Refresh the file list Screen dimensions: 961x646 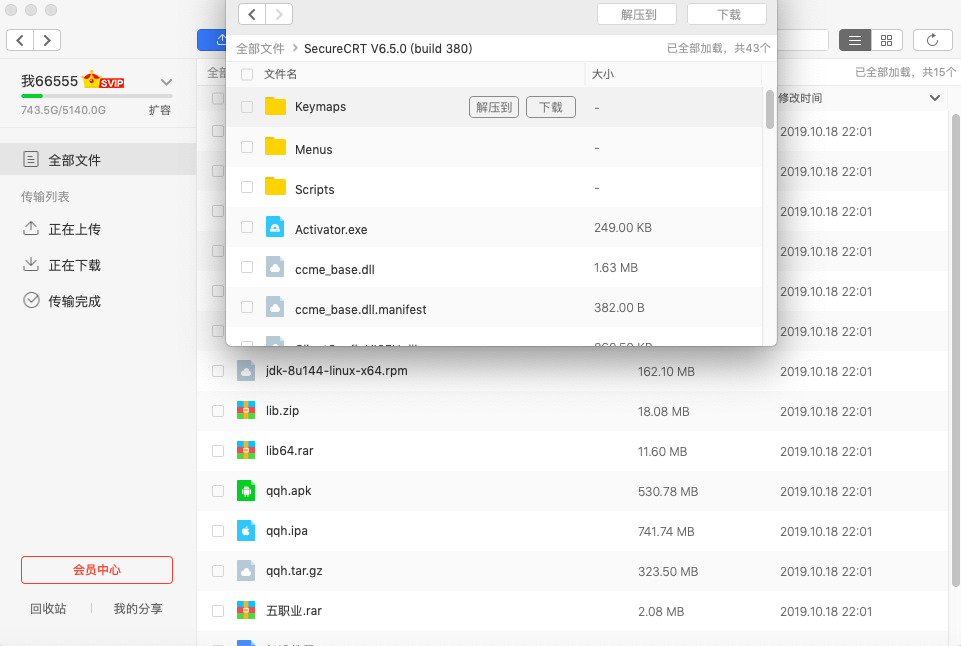pyautogui.click(x=932, y=40)
